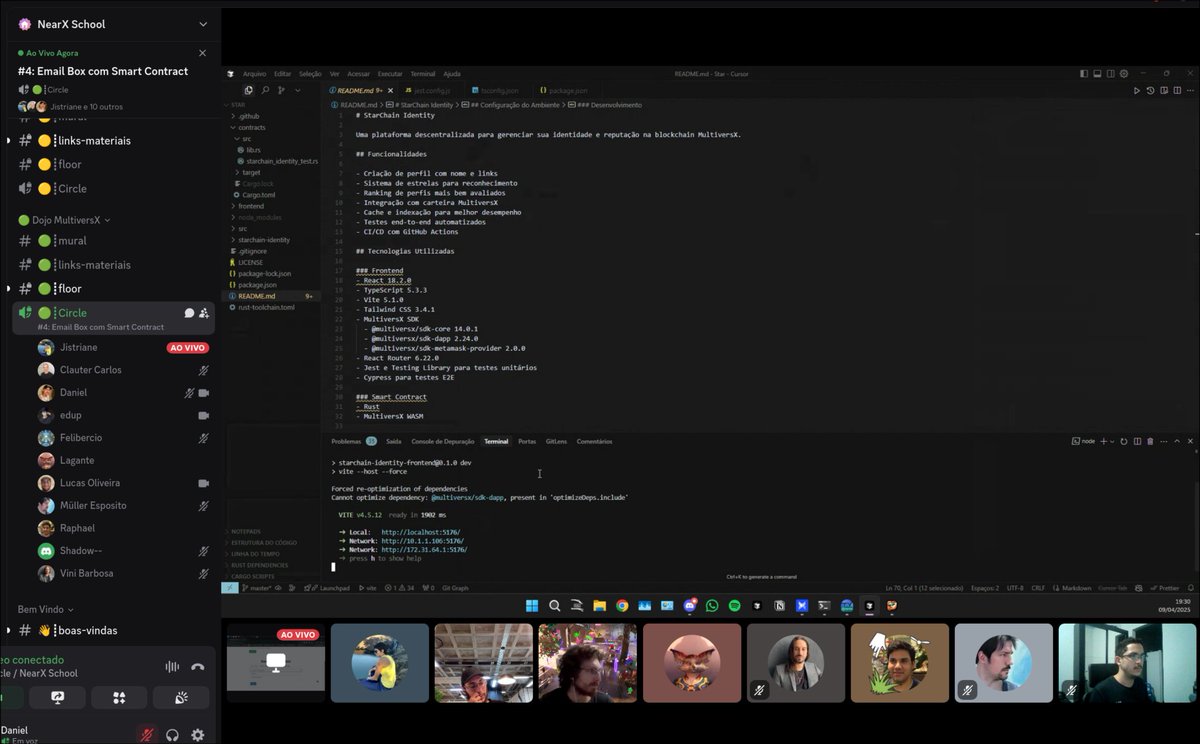Switch to Problemas panel tab

coord(353,441)
